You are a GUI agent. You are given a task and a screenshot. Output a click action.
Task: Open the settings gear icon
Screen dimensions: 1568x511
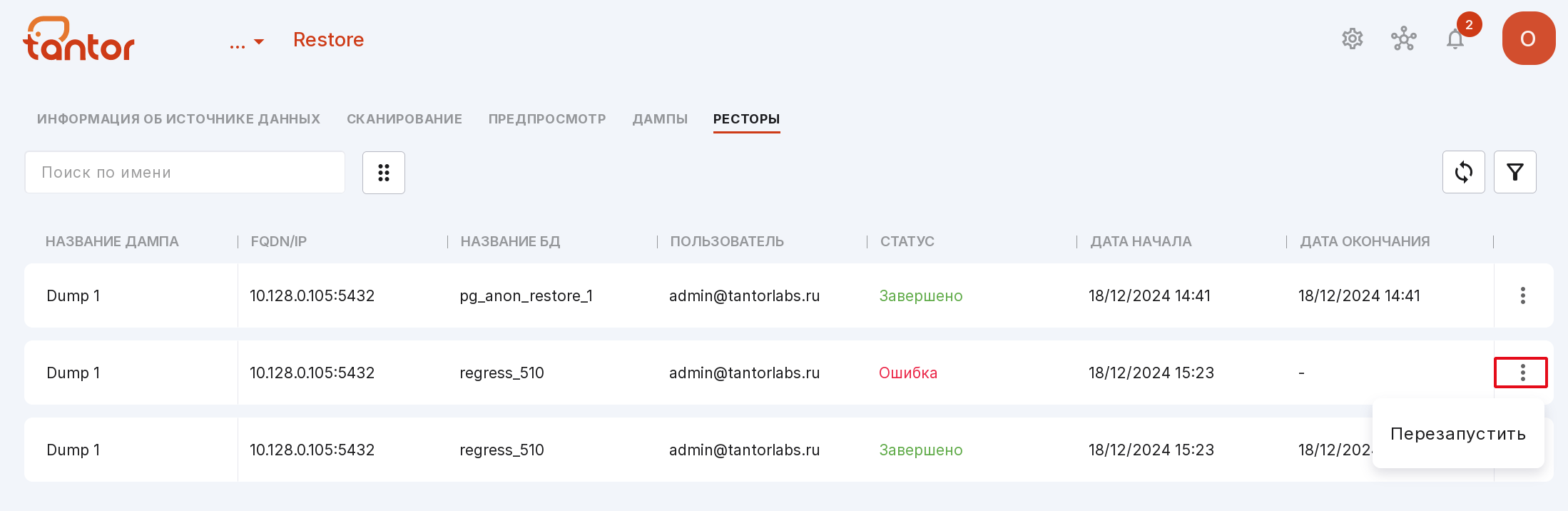tap(1352, 39)
